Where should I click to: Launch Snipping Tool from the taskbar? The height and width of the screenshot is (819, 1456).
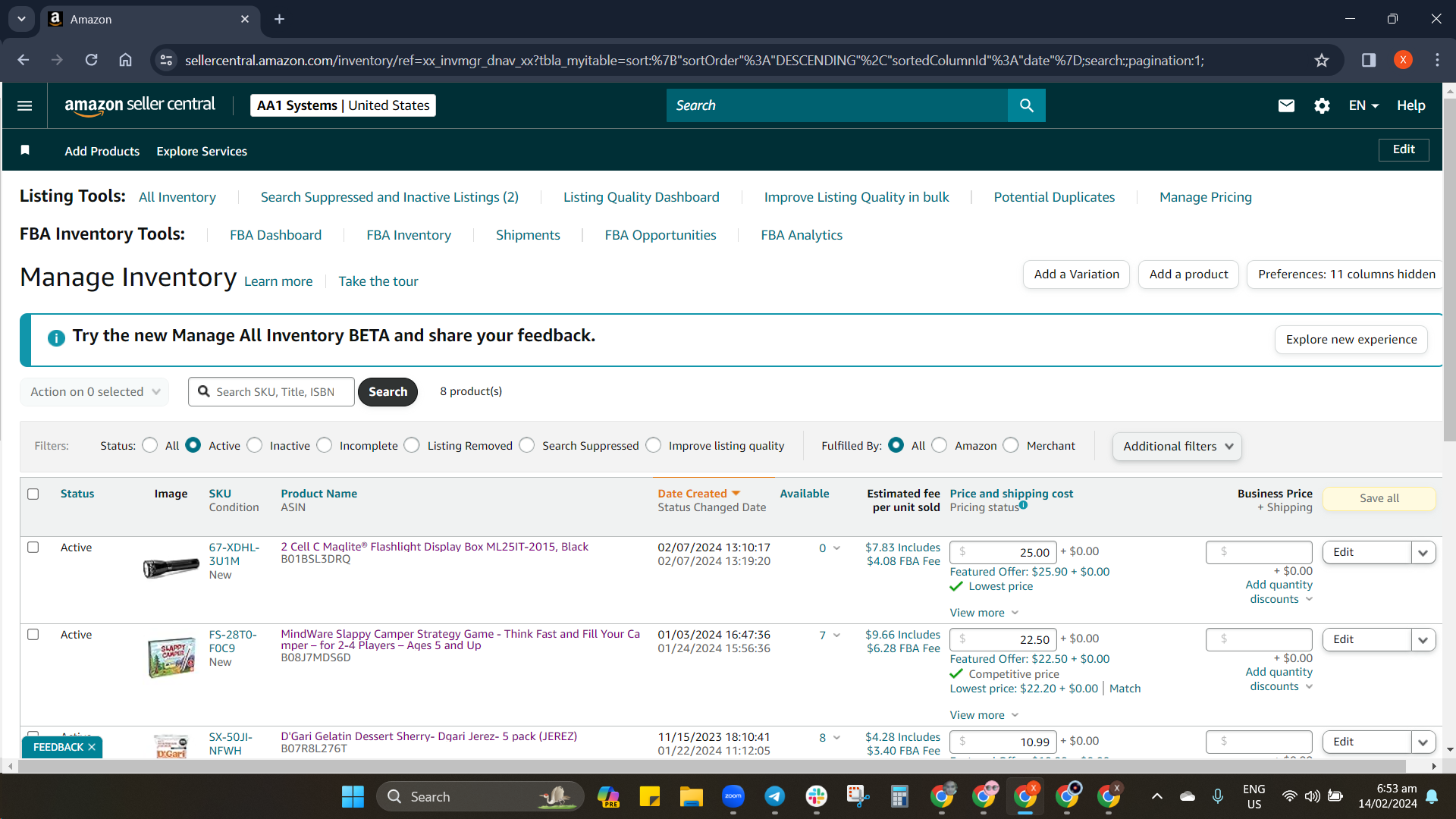coord(858,797)
